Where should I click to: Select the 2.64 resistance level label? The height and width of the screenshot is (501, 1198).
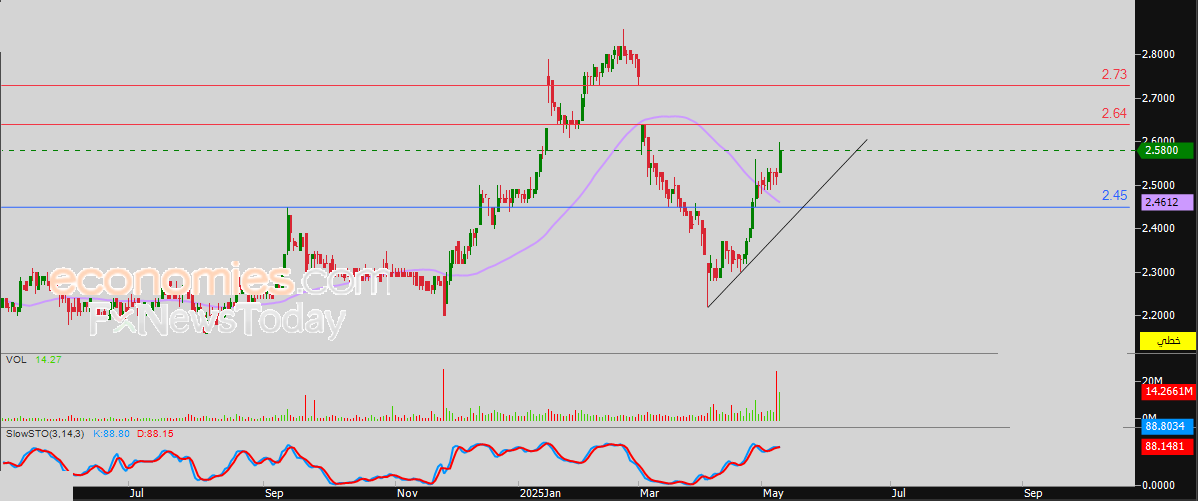click(x=1114, y=114)
